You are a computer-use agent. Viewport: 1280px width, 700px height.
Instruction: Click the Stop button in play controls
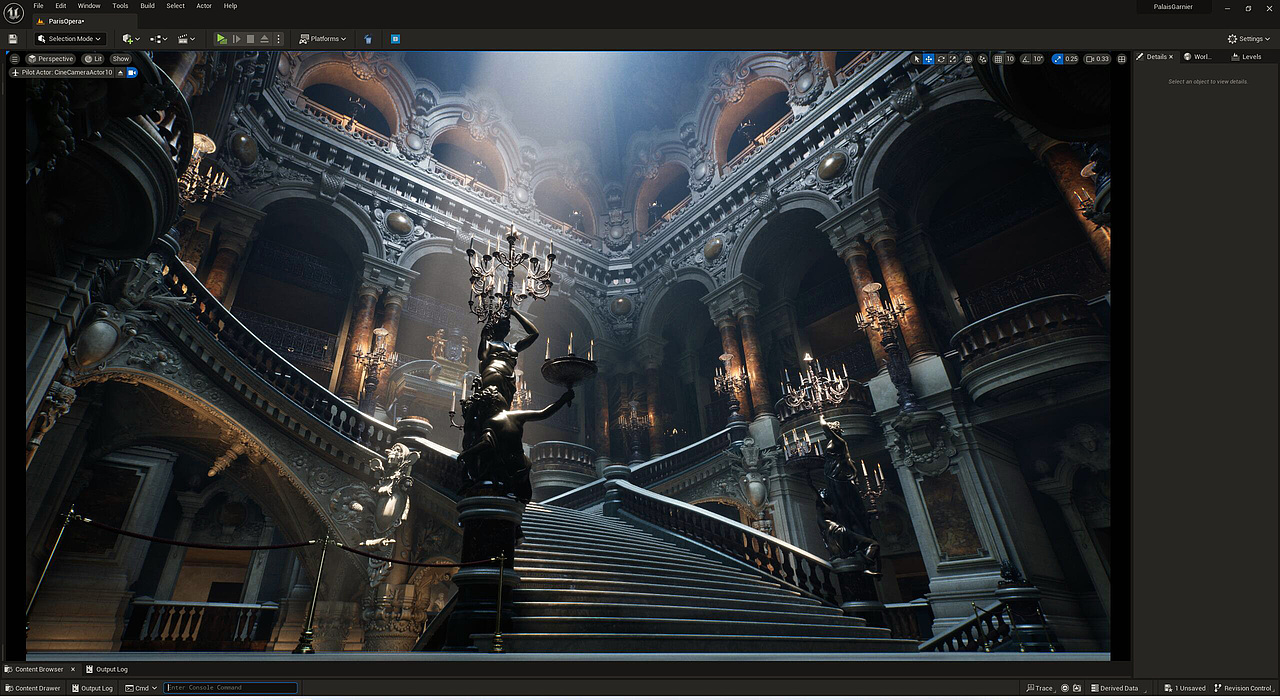click(250, 39)
